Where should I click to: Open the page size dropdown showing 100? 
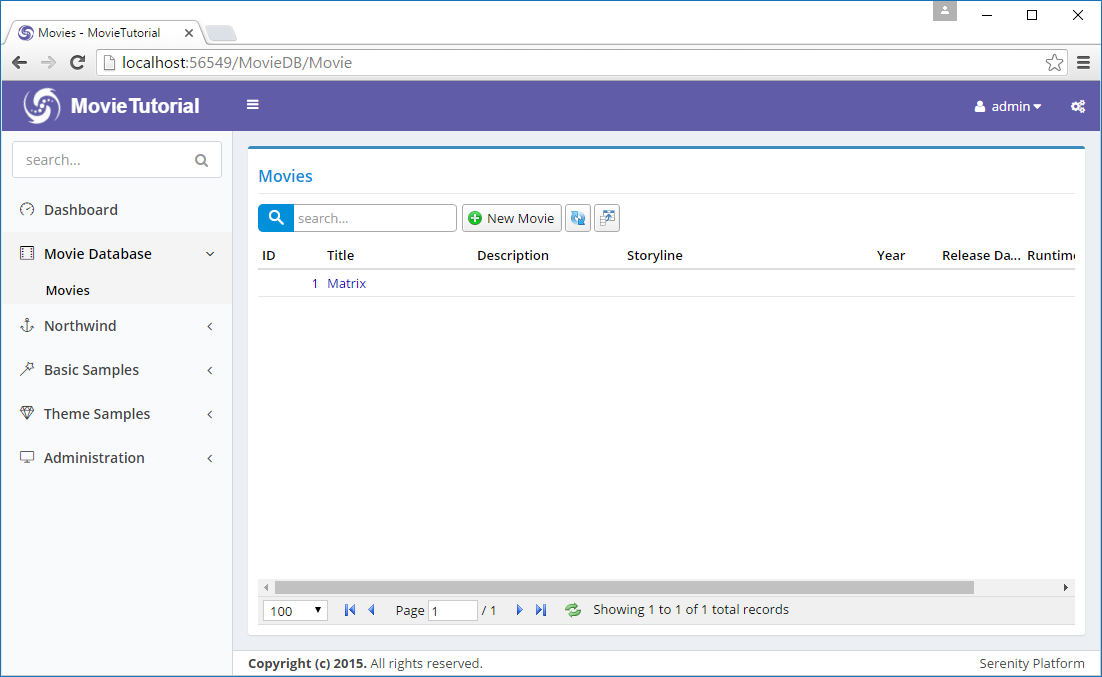point(295,610)
